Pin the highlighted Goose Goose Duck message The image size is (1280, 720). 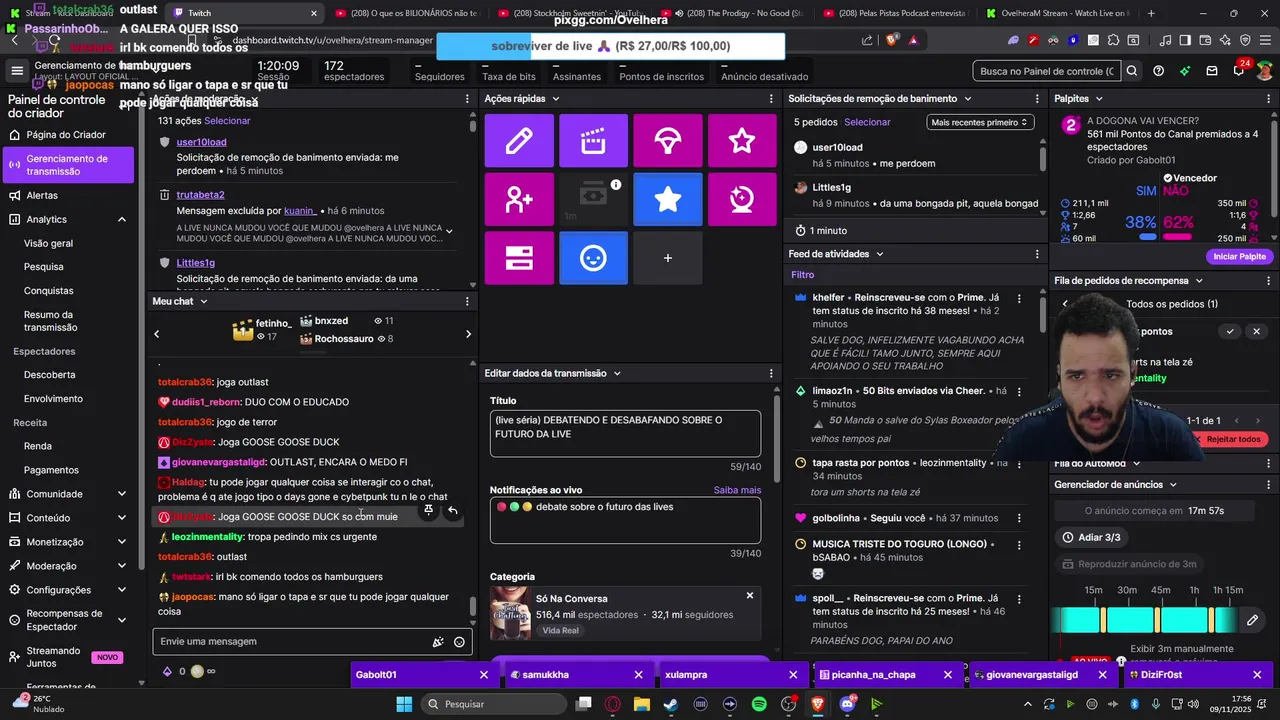[x=428, y=510]
